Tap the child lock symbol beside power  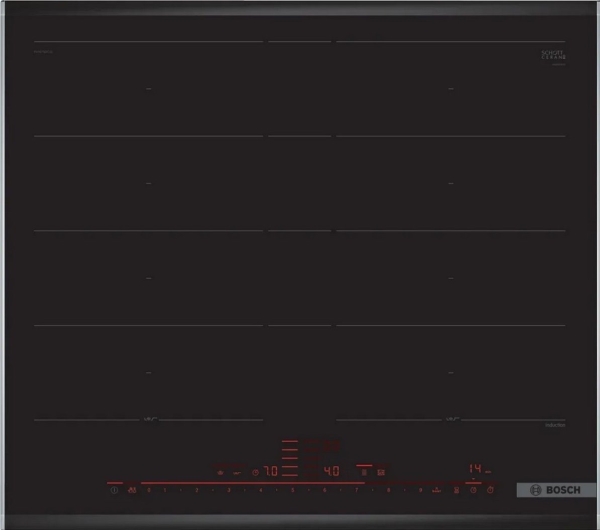pos(132,490)
